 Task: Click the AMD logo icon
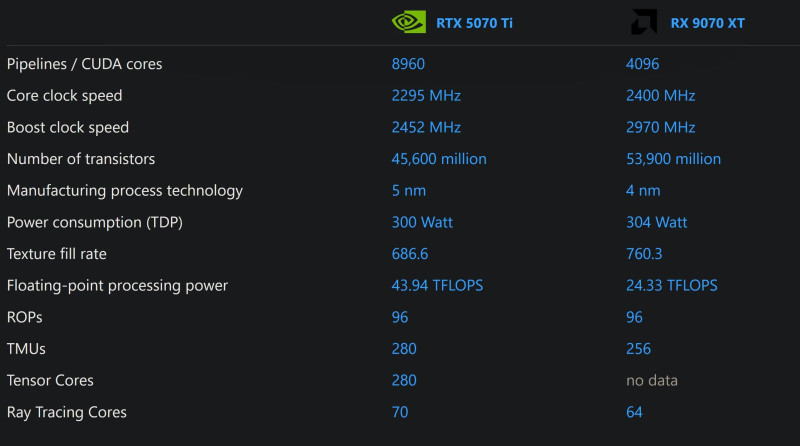644,22
